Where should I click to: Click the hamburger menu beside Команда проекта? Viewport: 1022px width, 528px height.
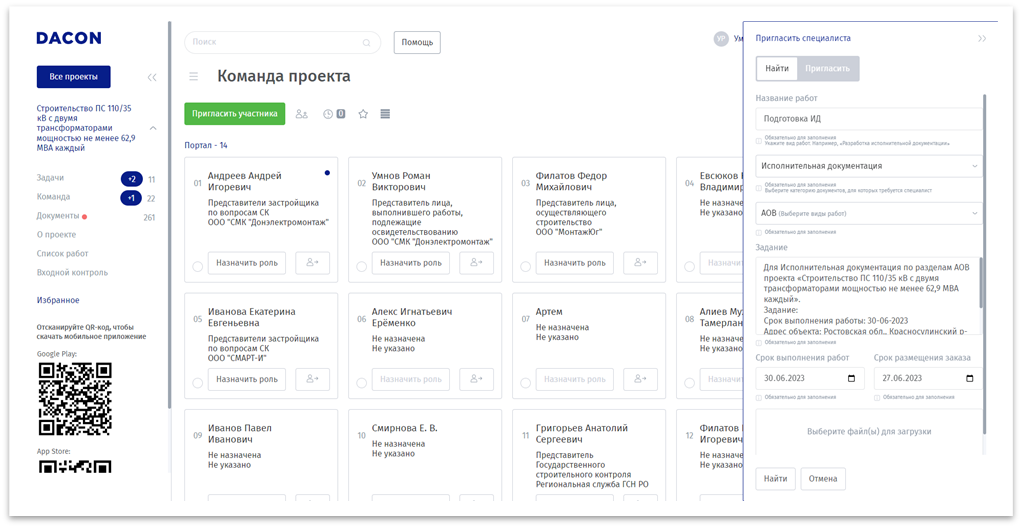[x=194, y=76]
